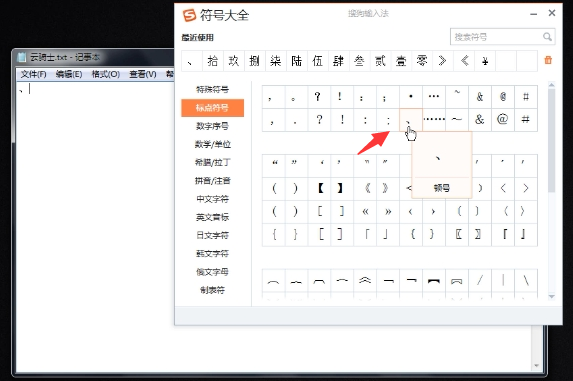This screenshot has width=573, height=381.
Task: Select the 标点符号 category
Action: pos(212,108)
